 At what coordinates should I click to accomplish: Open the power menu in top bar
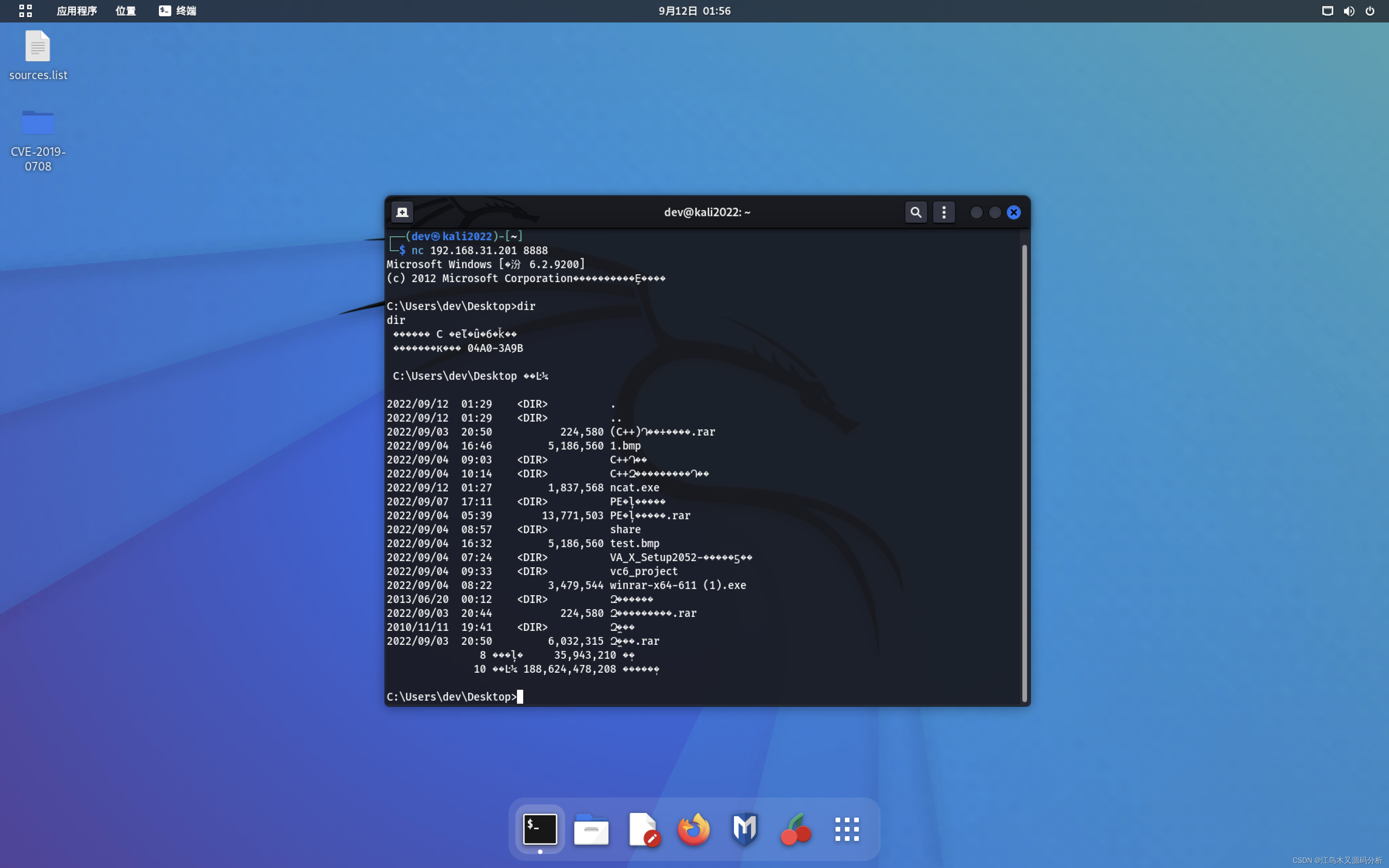[1371, 11]
